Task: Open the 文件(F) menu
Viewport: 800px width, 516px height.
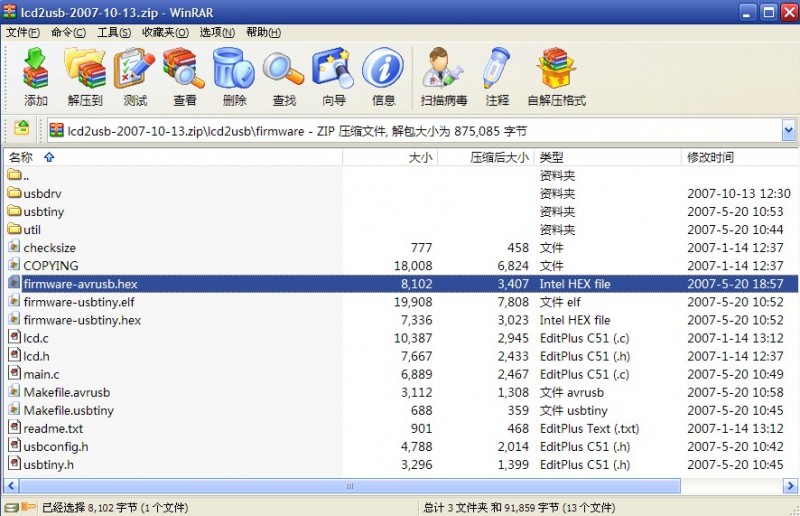Action: [23, 33]
